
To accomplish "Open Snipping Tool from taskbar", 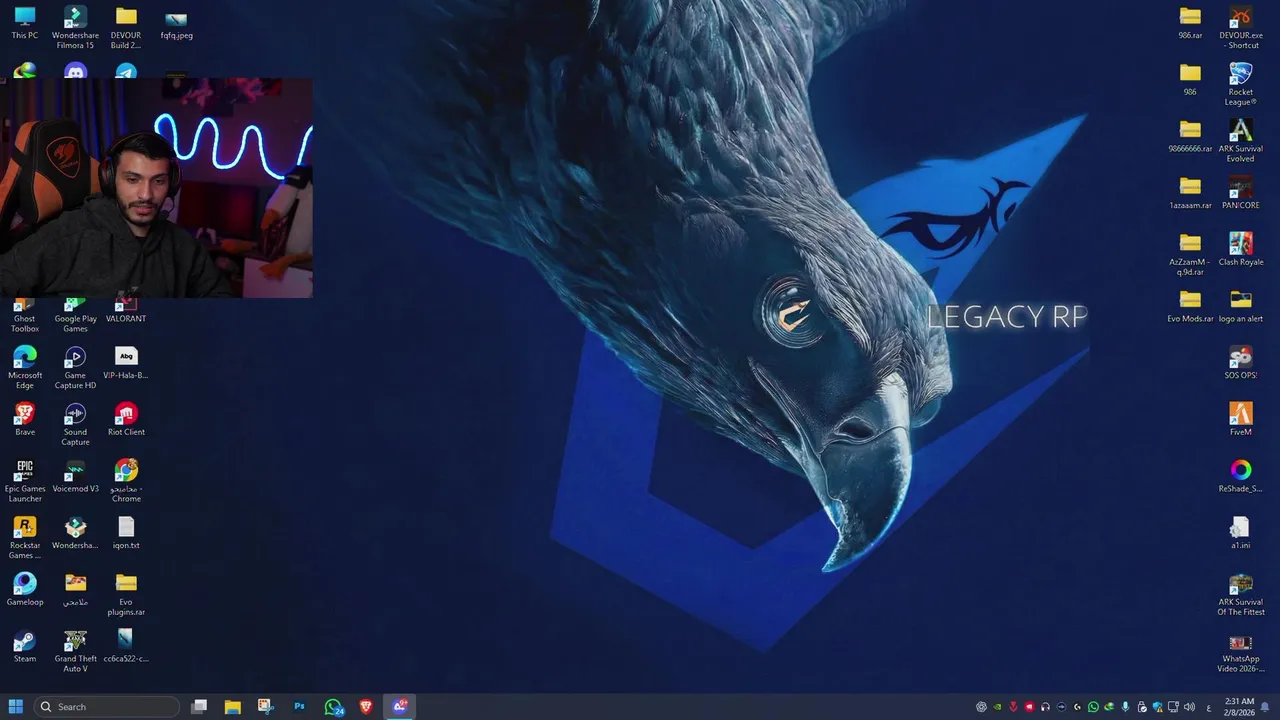I will coord(265,707).
